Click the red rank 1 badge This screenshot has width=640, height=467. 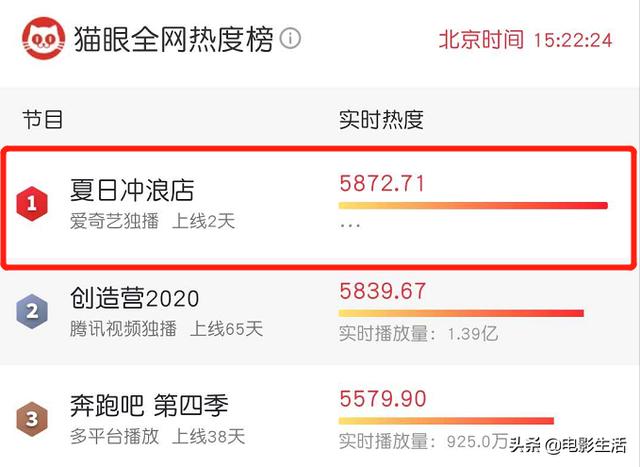(32, 204)
